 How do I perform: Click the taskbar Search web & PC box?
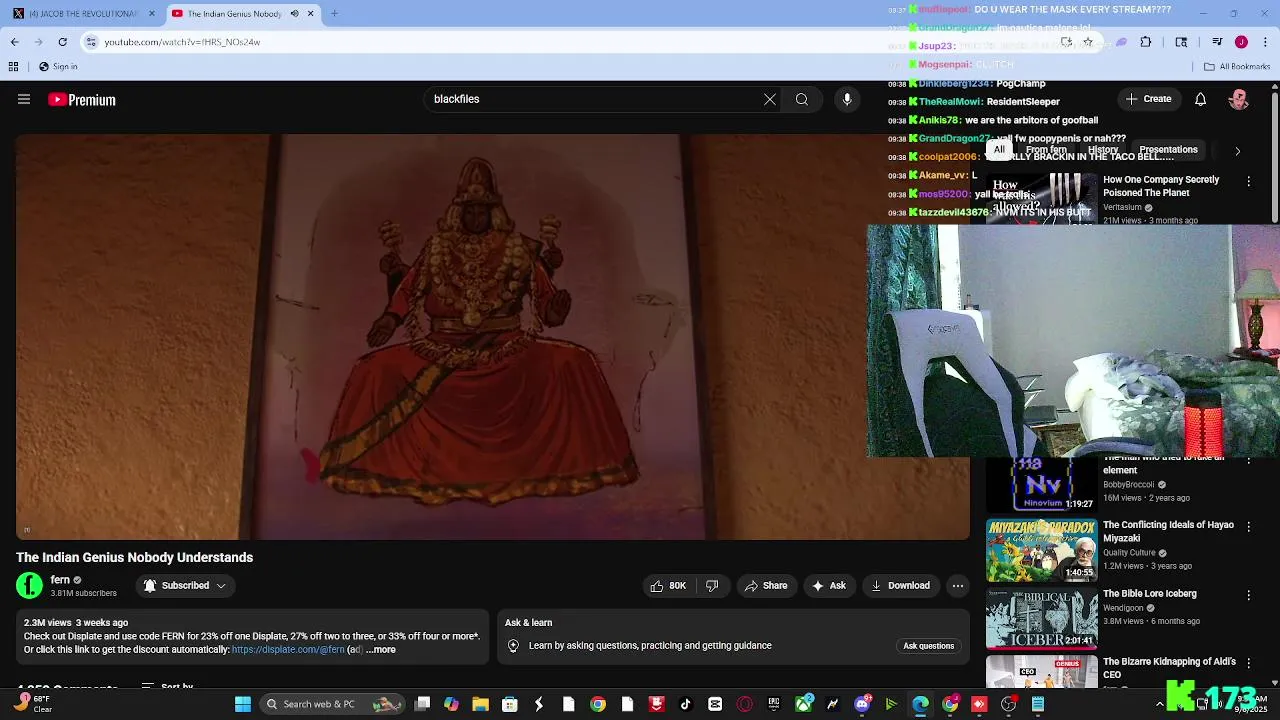point(334,704)
